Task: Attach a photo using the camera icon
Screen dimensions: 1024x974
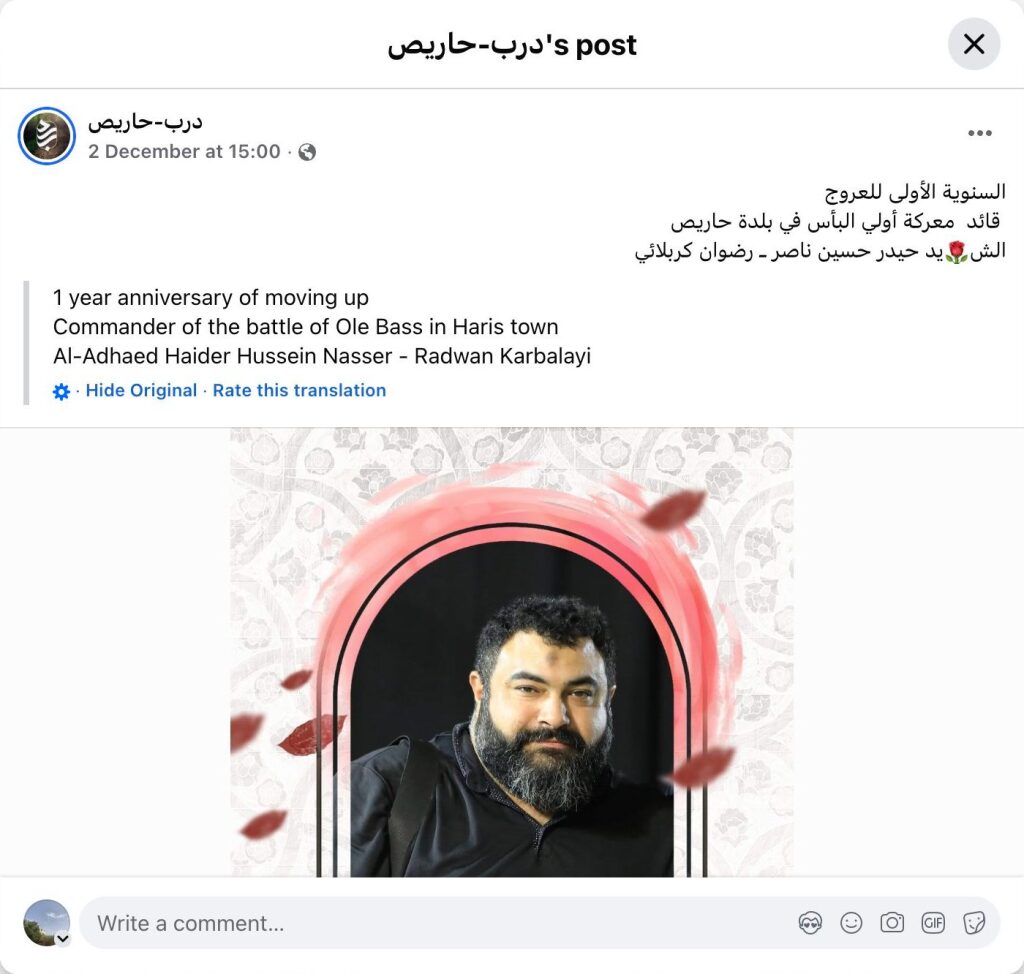Action: click(892, 923)
